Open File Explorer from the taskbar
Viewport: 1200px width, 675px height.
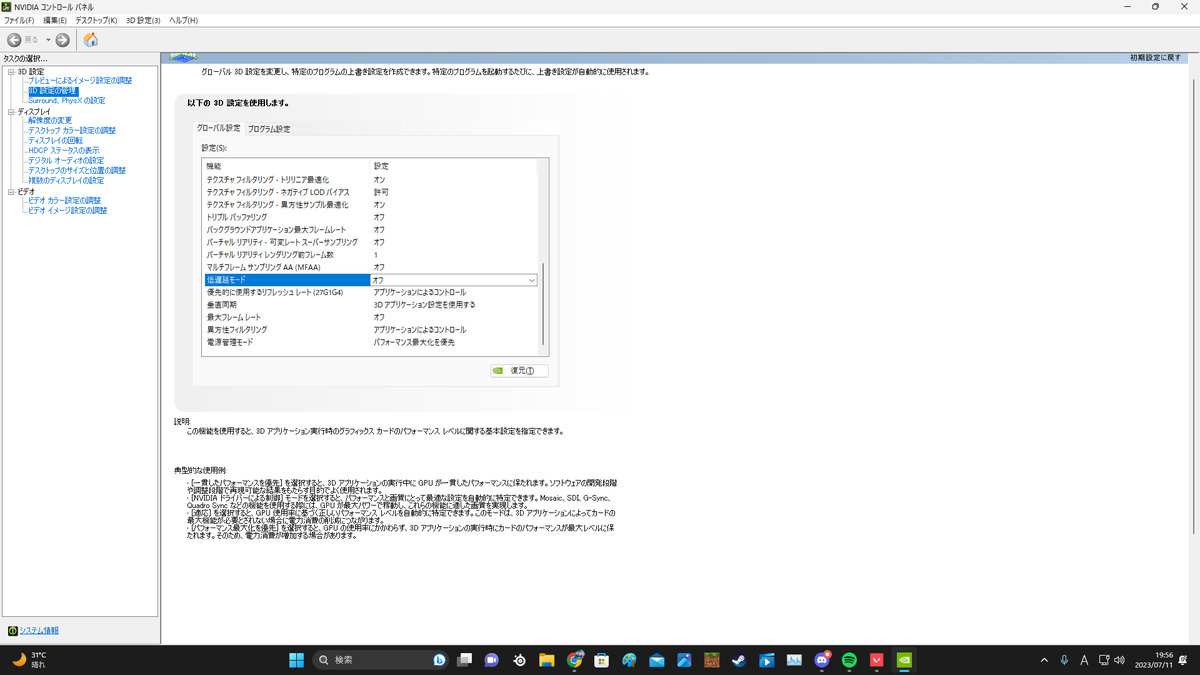tap(547, 660)
